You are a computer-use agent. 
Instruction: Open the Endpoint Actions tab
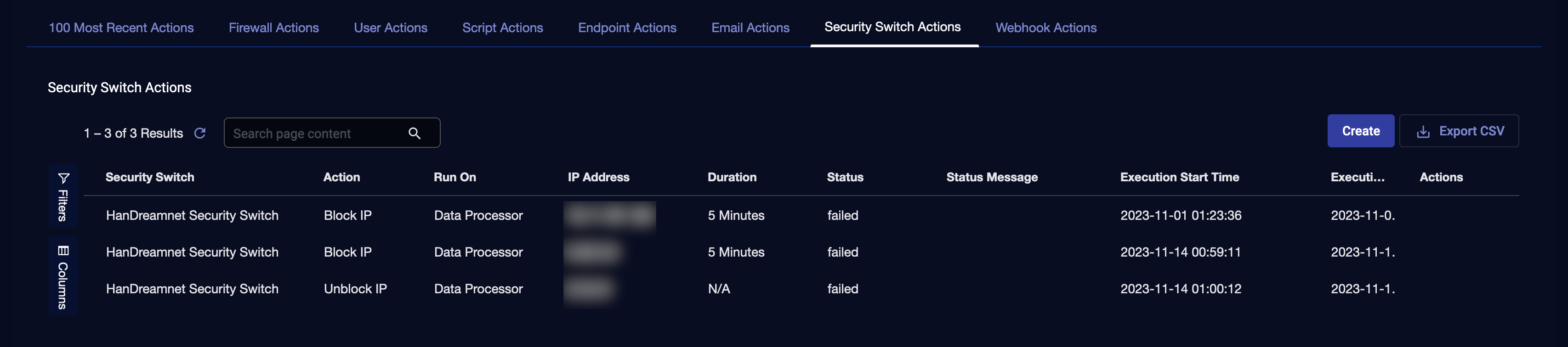coord(627,28)
